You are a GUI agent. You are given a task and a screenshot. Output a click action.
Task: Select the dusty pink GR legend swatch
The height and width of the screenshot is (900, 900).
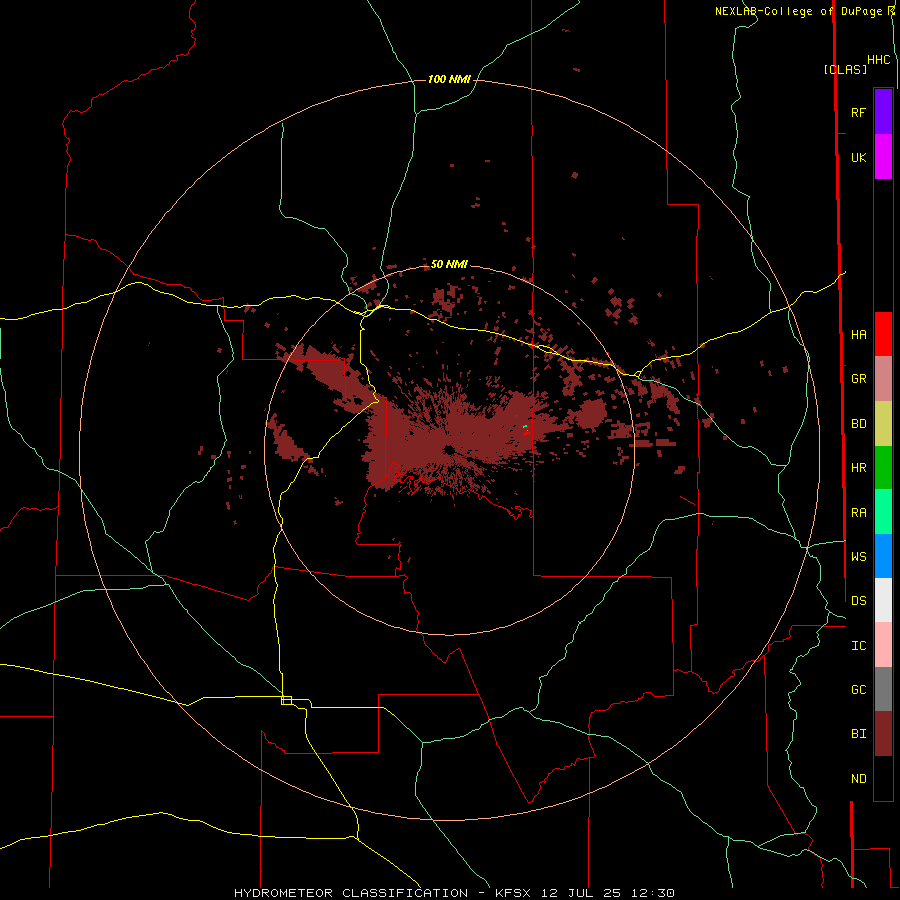pos(883,379)
